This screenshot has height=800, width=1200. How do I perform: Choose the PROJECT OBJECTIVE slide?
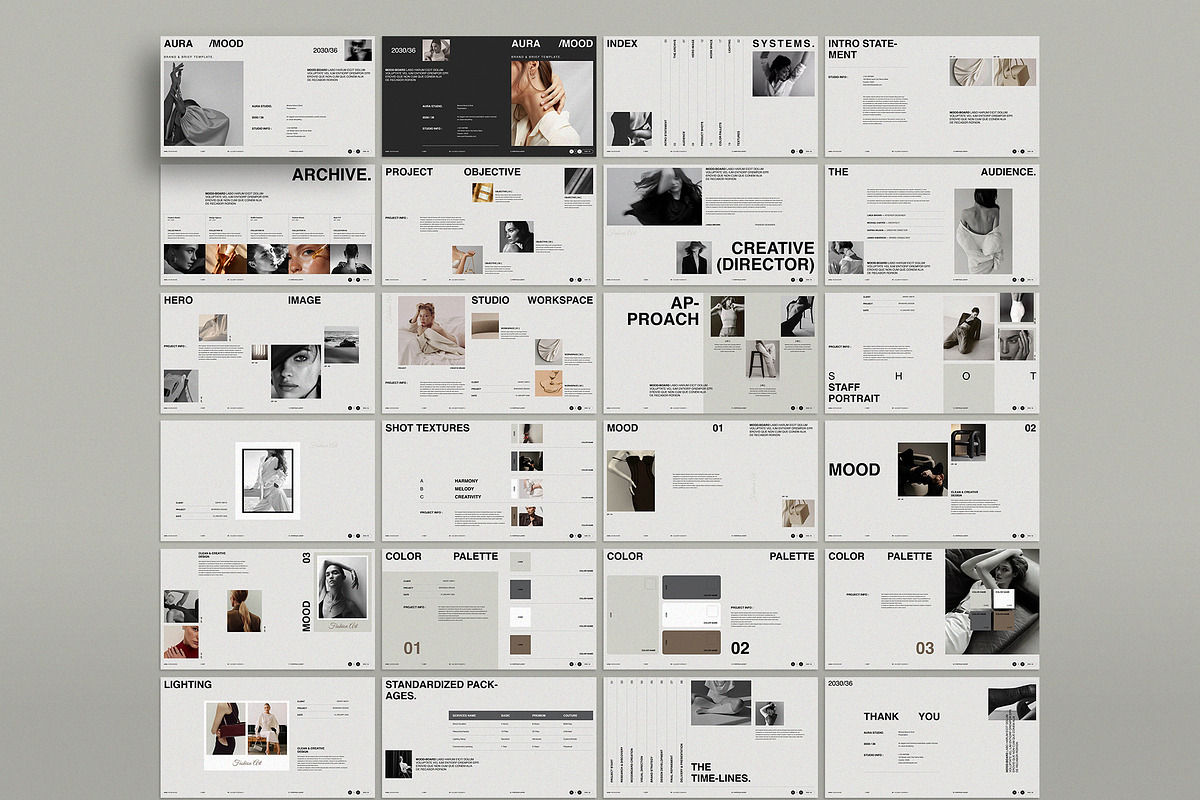(489, 224)
